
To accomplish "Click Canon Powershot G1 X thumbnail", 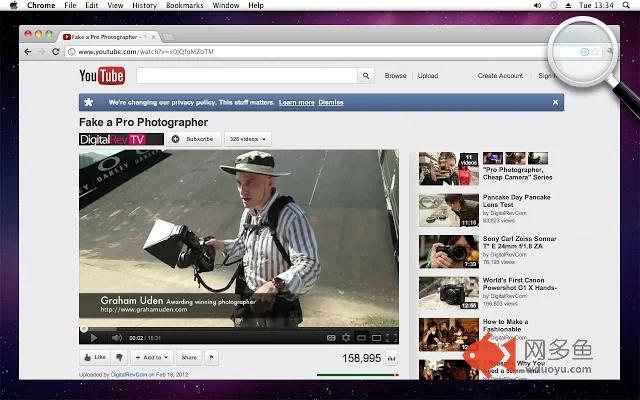I will pyautogui.click(x=449, y=293).
